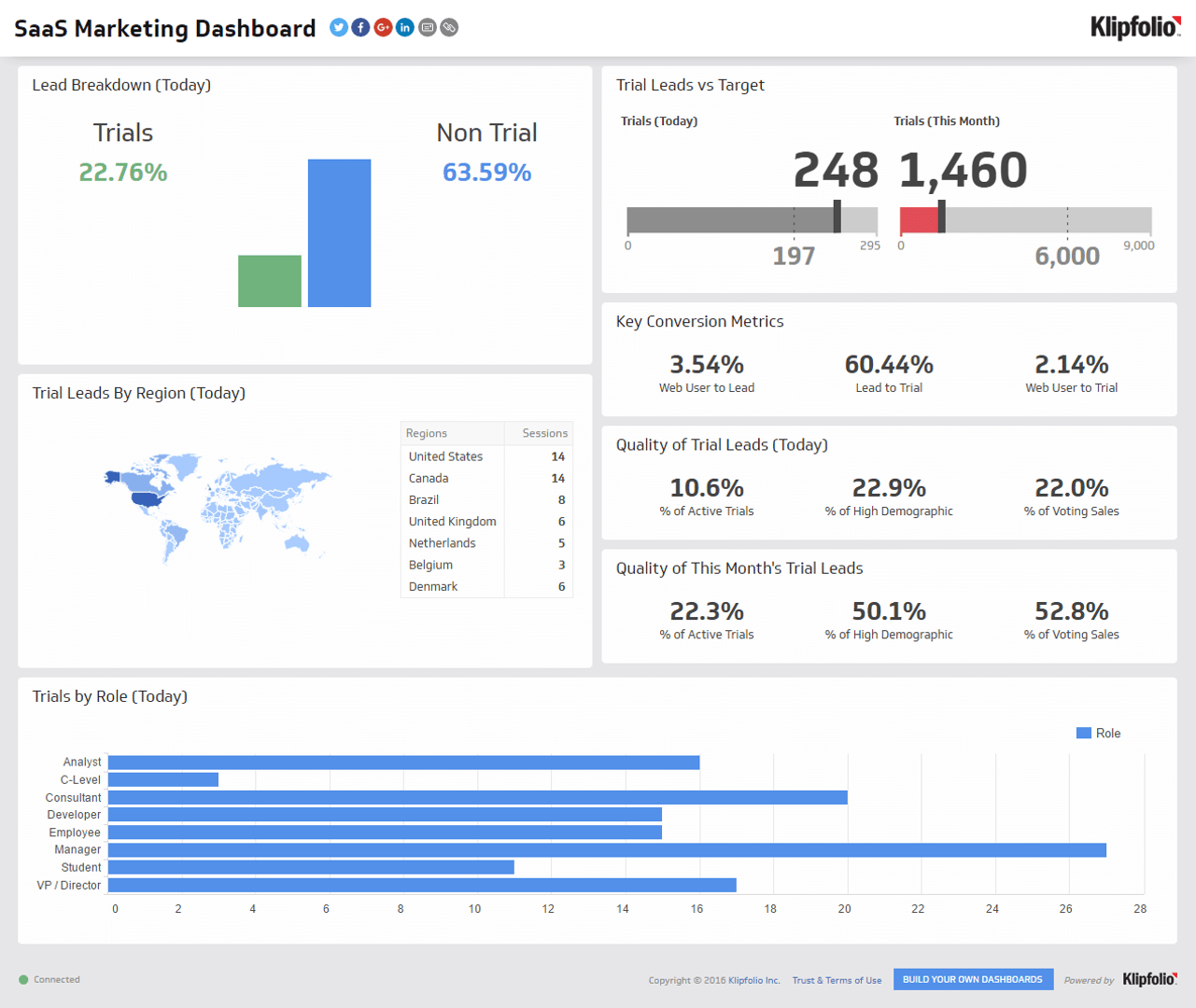Viewport: 1196px width, 1008px height.
Task: Share the dashboard on LinkedIn
Action: pyautogui.click(x=404, y=27)
